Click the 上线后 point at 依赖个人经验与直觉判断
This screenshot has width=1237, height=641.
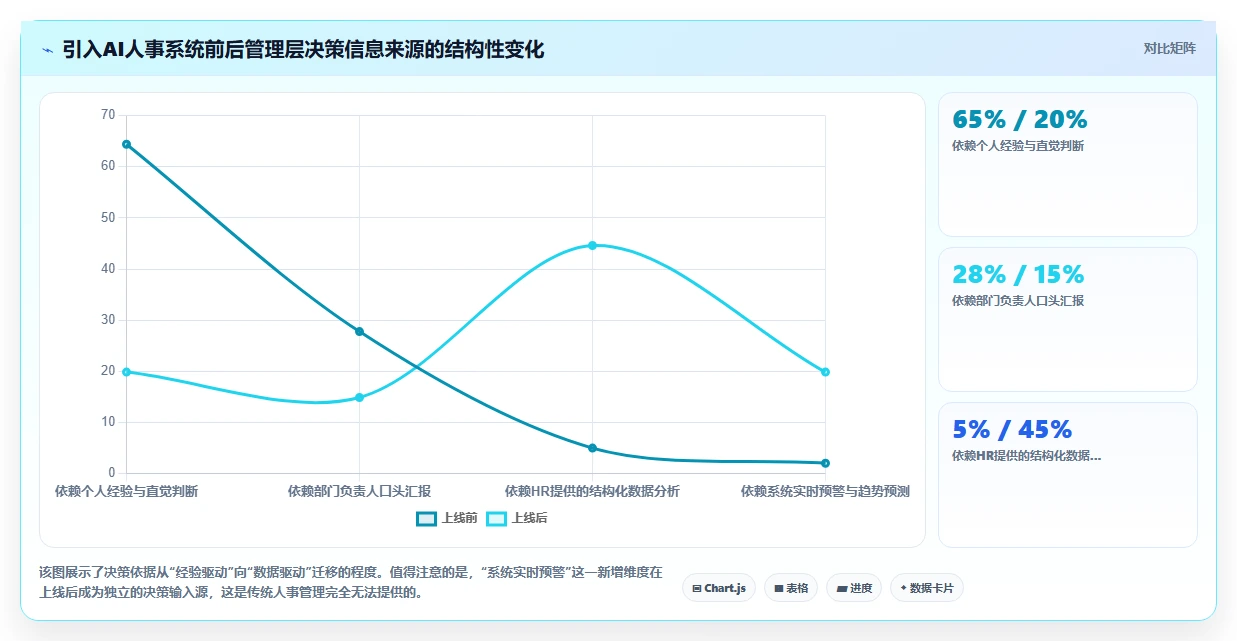click(126, 372)
